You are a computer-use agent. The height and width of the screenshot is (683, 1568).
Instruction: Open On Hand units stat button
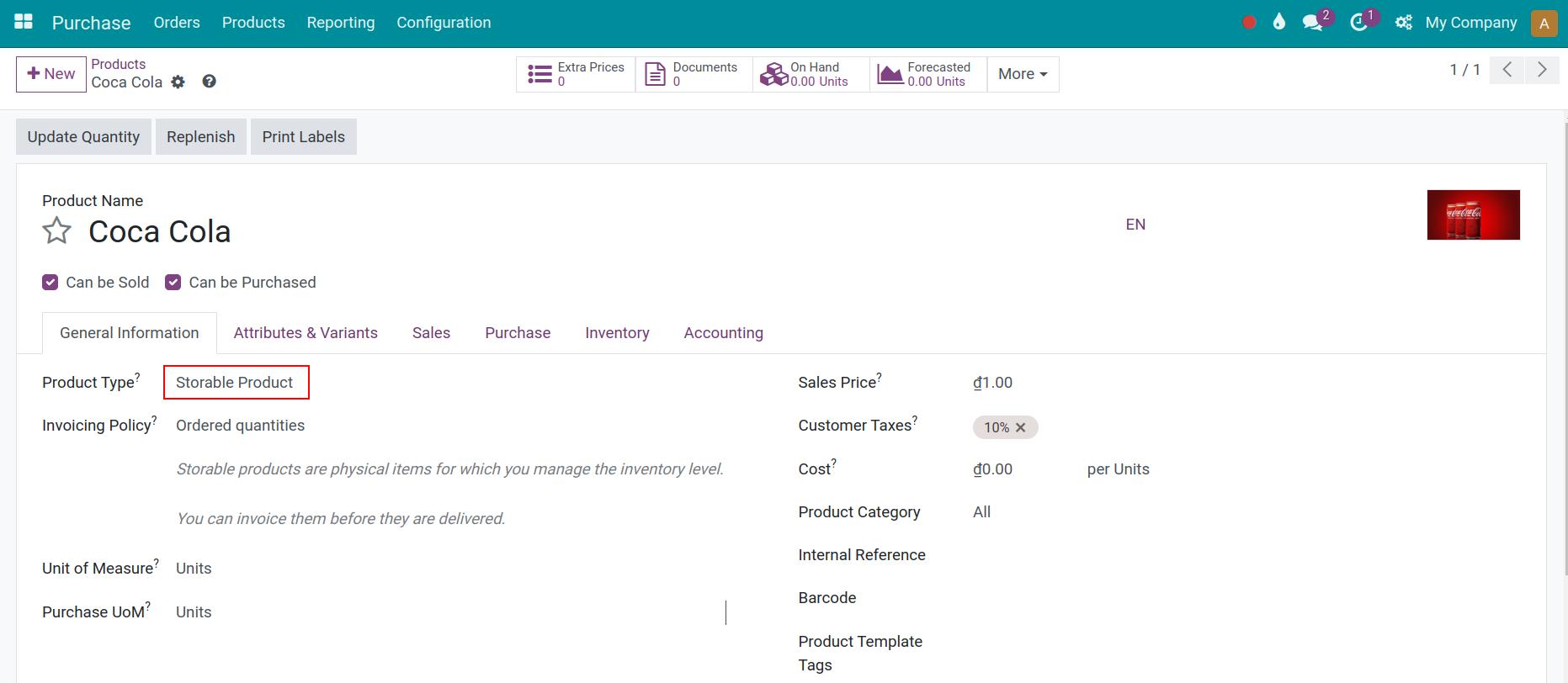pyautogui.click(x=811, y=74)
